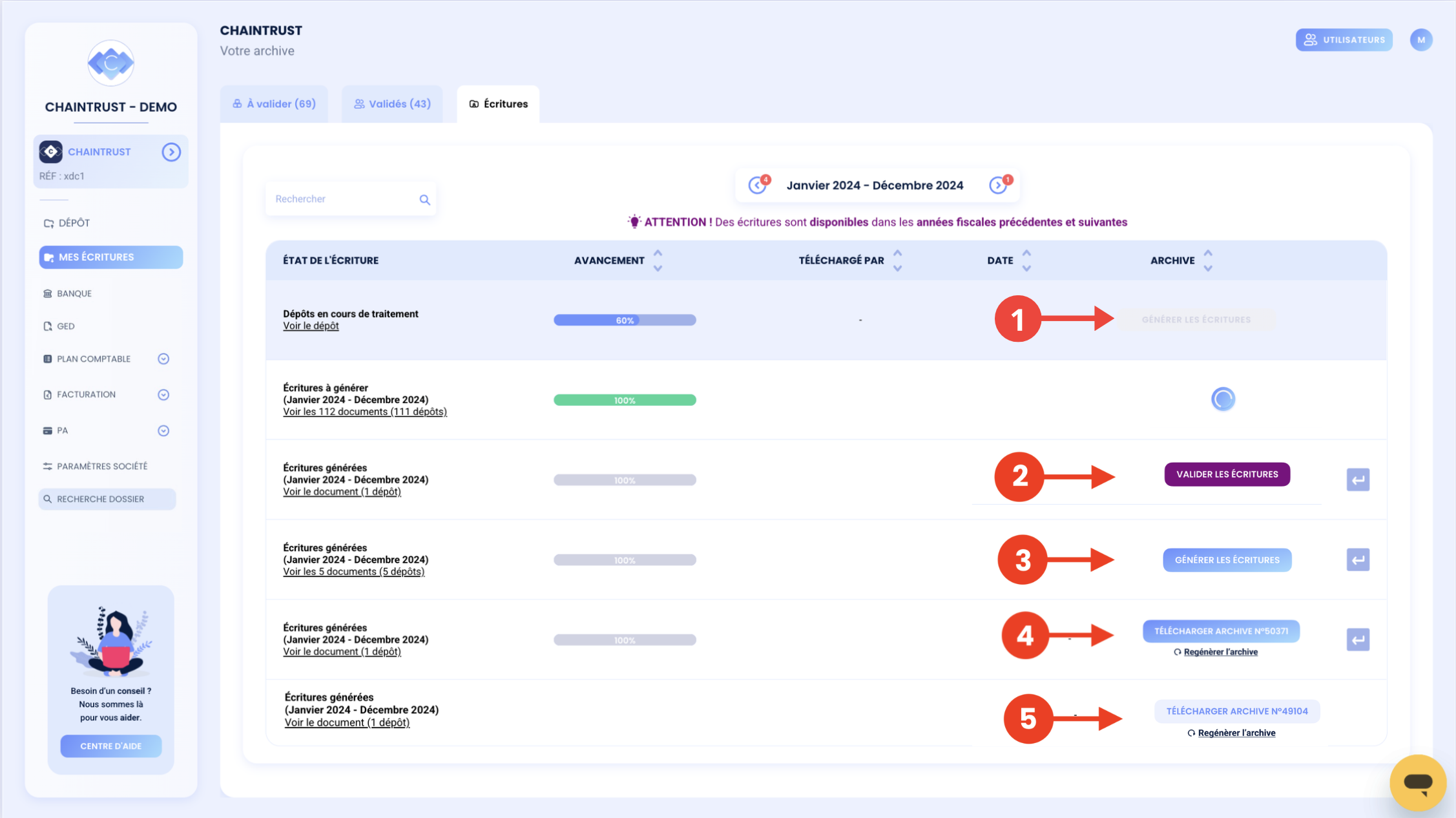Click Télécharger archive N°49104 button

(x=1237, y=711)
